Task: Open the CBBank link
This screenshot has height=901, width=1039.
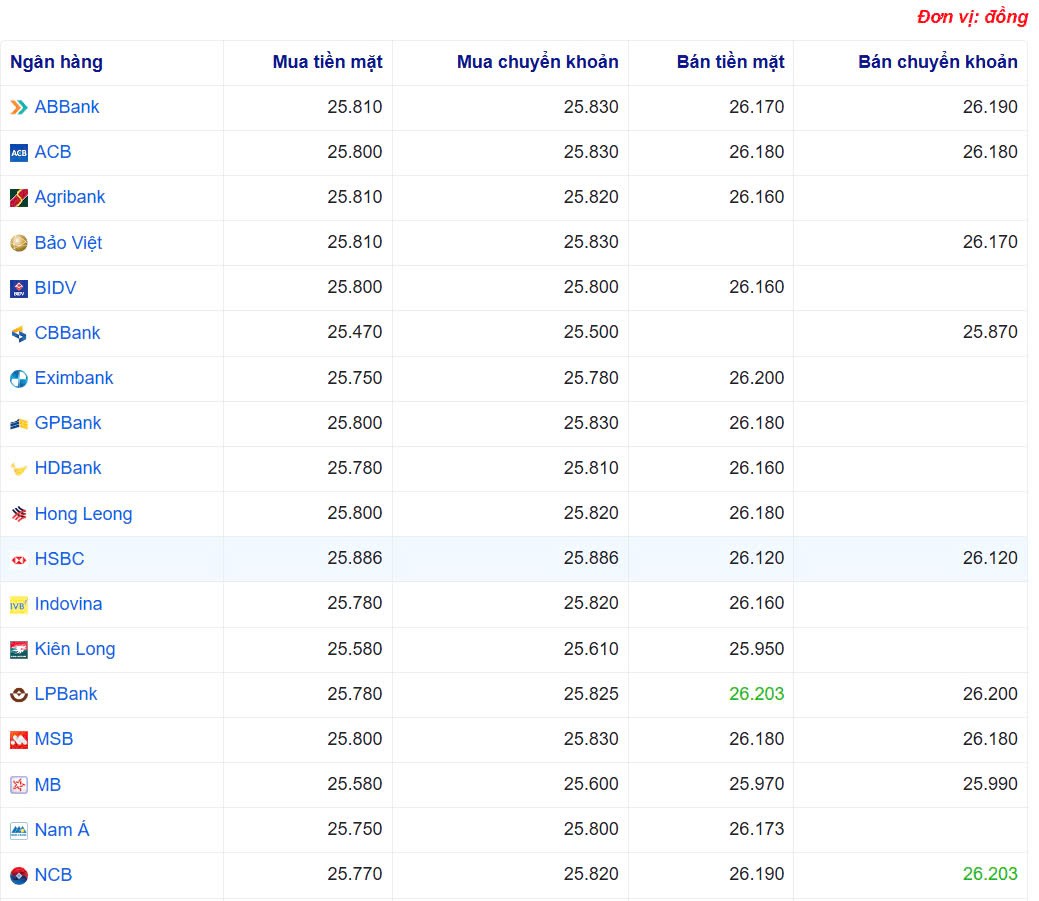Action: 67,333
